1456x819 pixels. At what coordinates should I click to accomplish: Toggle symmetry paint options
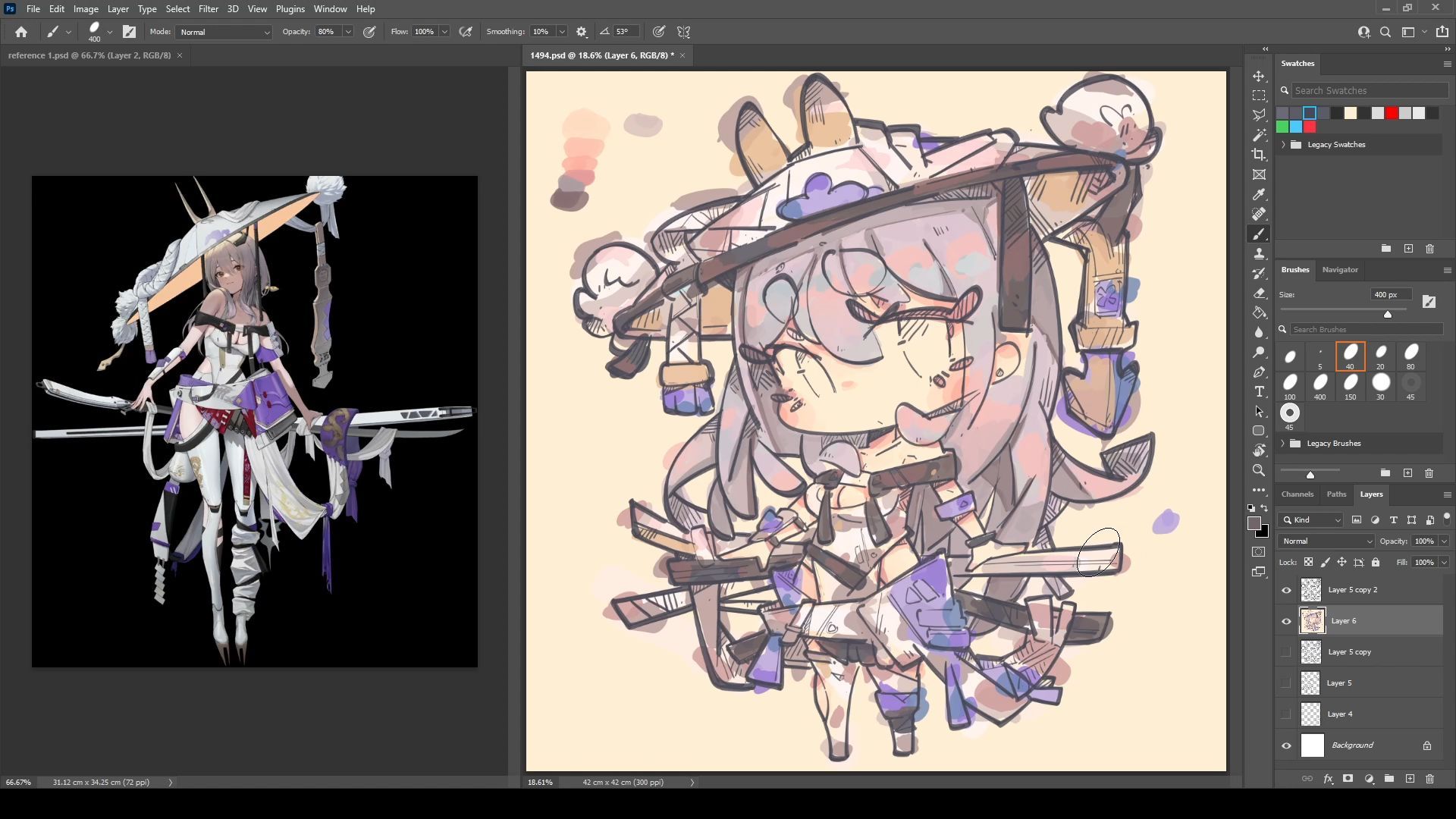(x=683, y=32)
